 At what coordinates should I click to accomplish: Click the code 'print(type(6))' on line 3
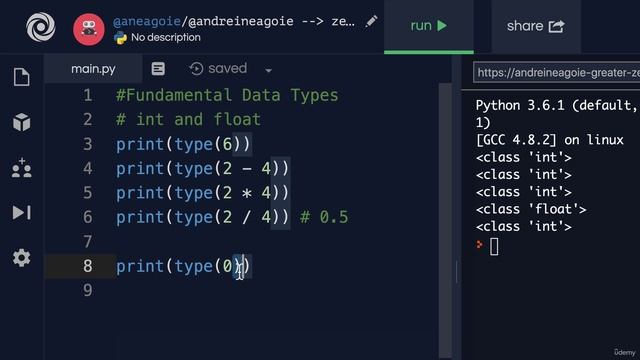pos(183,144)
